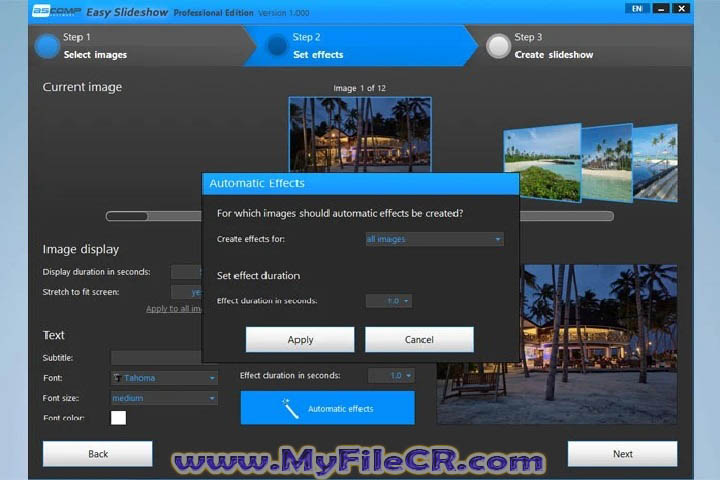This screenshot has height=480, width=720.
Task: Click 'For which images should automatic effects' text
Action: (340, 214)
